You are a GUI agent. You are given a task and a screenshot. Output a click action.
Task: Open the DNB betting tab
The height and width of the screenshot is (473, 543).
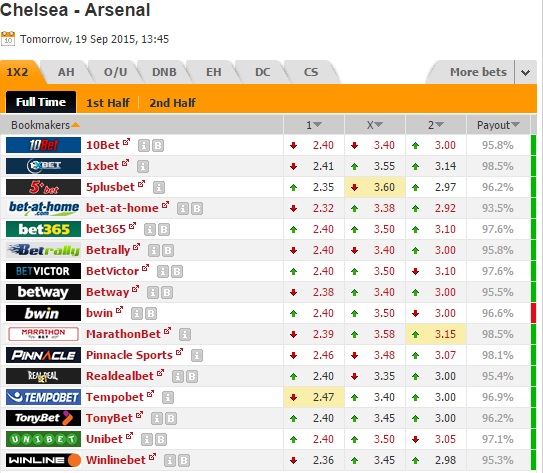pos(164,72)
